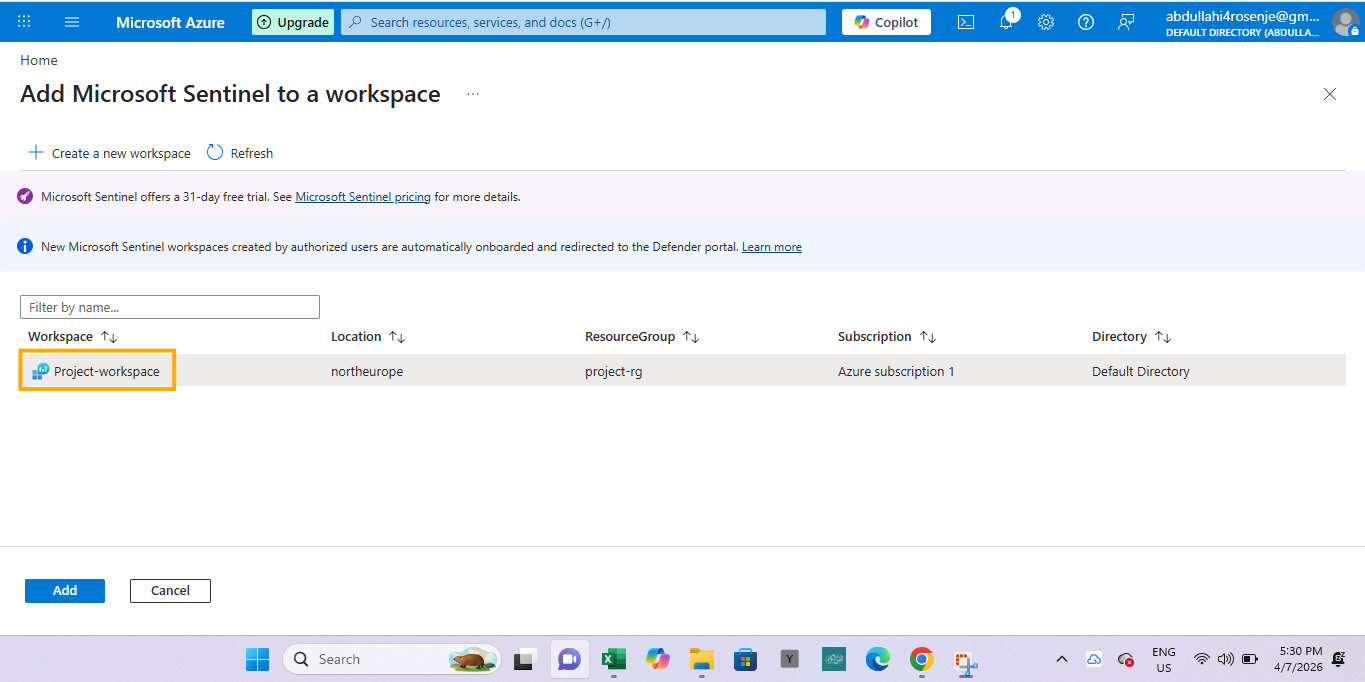This screenshot has height=682, width=1365.
Task: Open the Windows Start menu
Action: [257, 659]
